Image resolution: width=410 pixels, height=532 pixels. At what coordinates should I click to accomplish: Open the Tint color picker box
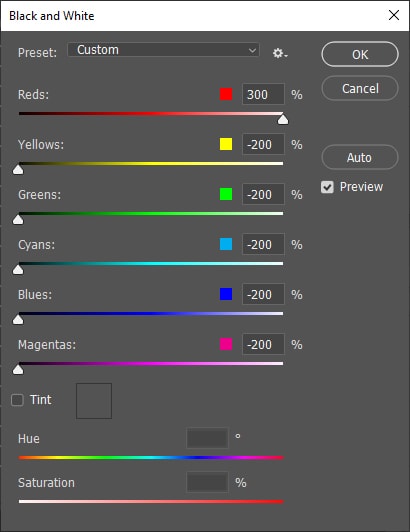(94, 401)
